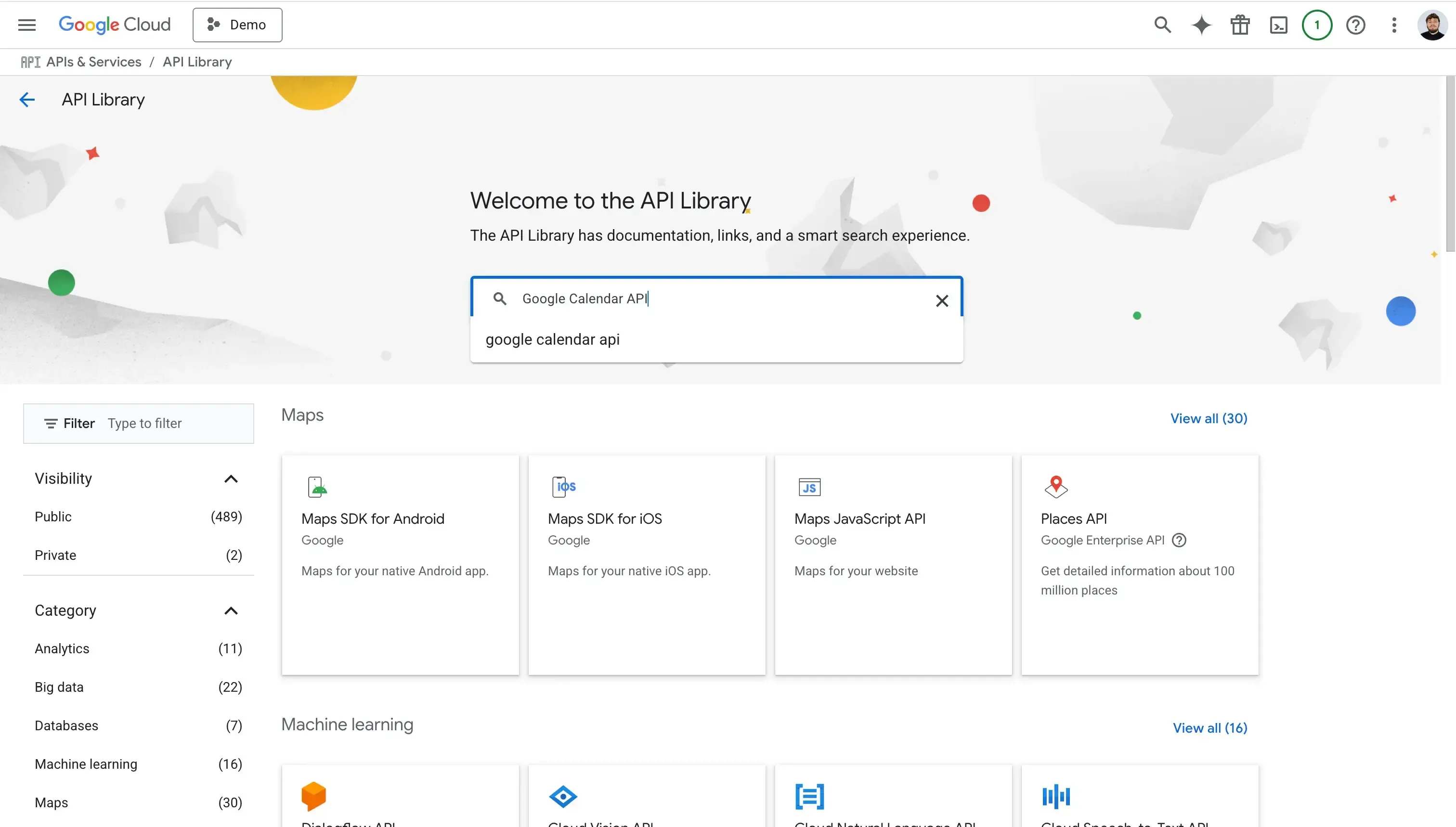1456x827 pixels.
Task: Click 'Maps for your website' description
Action: [x=856, y=571]
